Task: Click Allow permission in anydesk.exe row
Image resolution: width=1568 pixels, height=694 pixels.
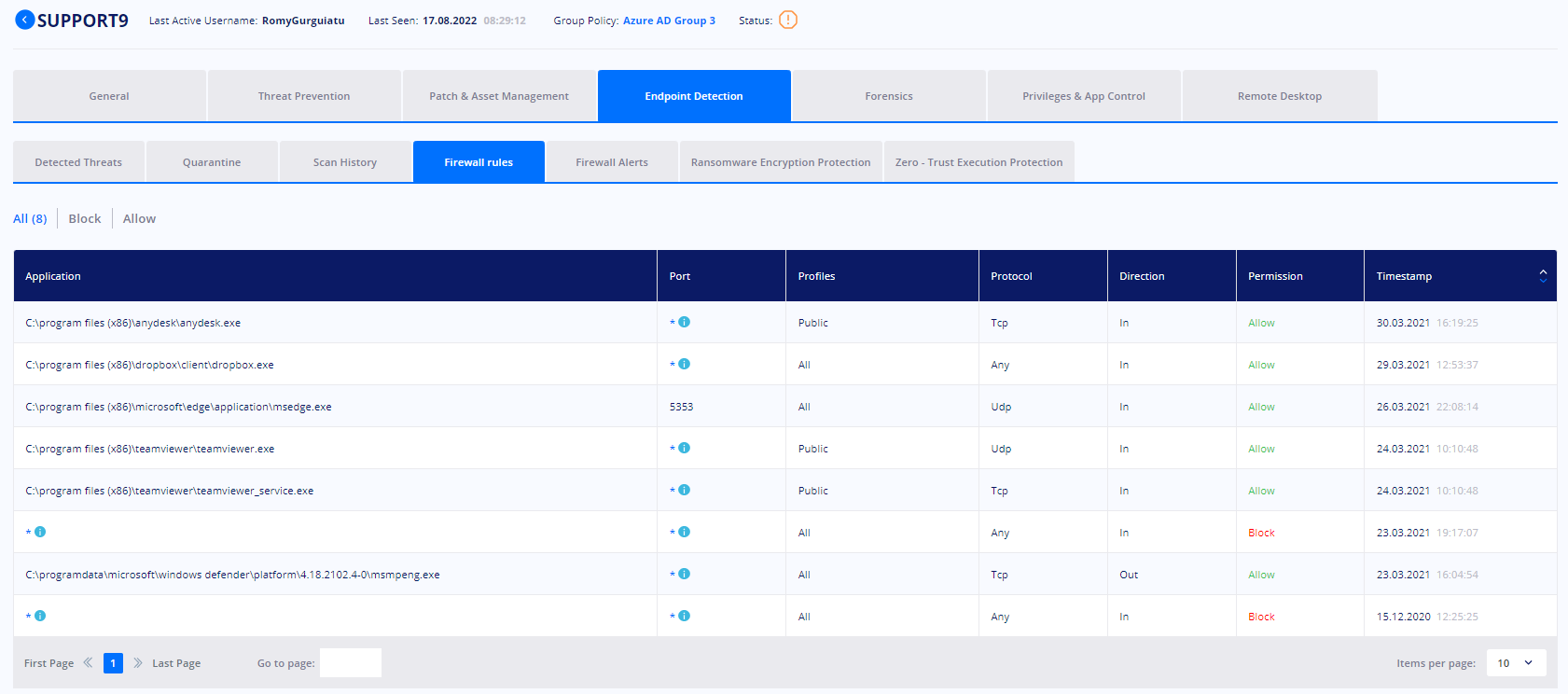Action: click(x=1261, y=323)
